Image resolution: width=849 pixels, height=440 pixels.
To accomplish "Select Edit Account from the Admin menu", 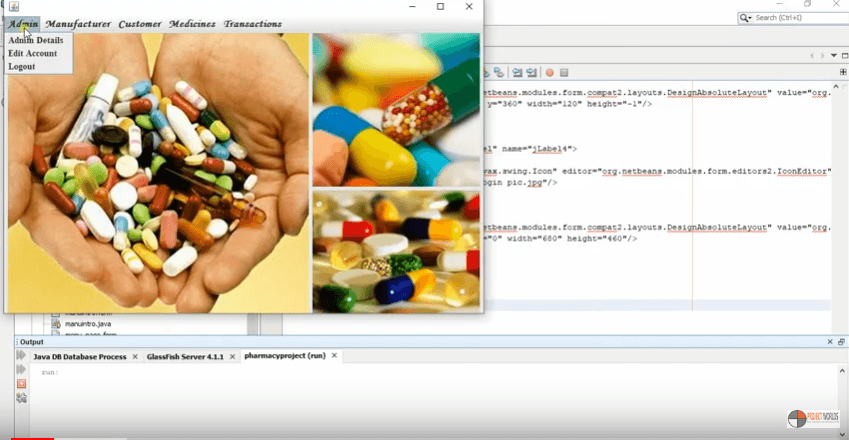I will [x=32, y=53].
